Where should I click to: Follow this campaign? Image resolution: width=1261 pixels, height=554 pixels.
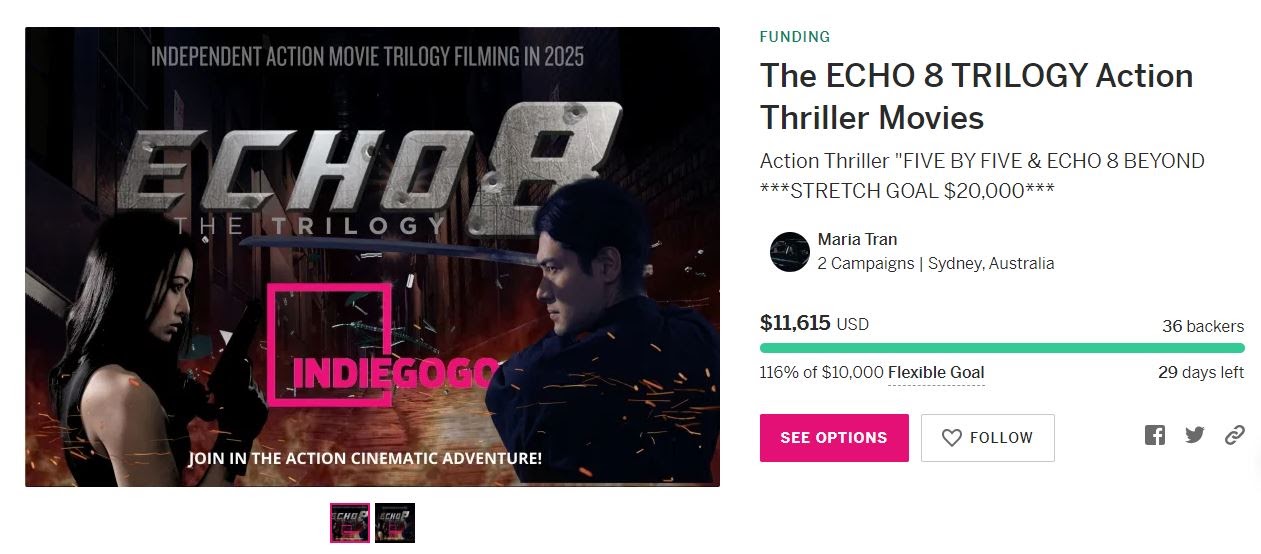[988, 438]
